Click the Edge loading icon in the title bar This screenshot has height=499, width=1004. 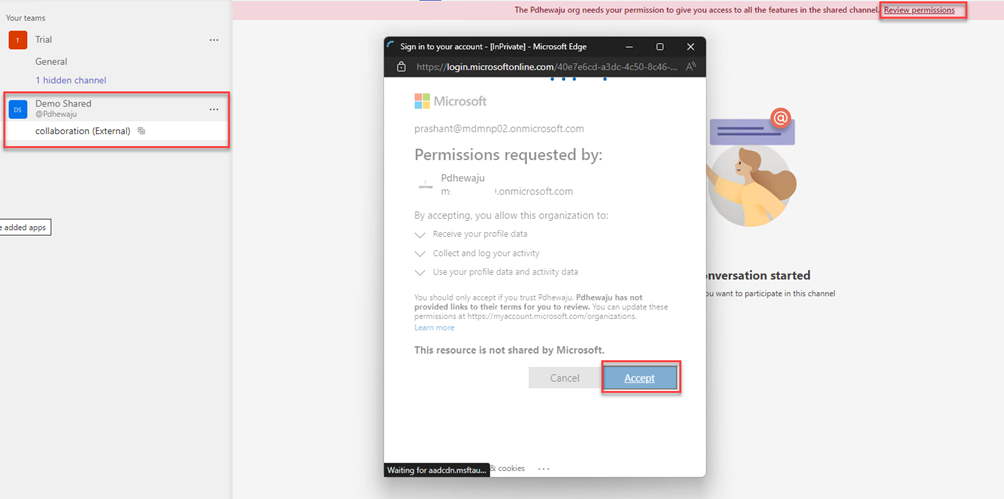[x=391, y=47]
